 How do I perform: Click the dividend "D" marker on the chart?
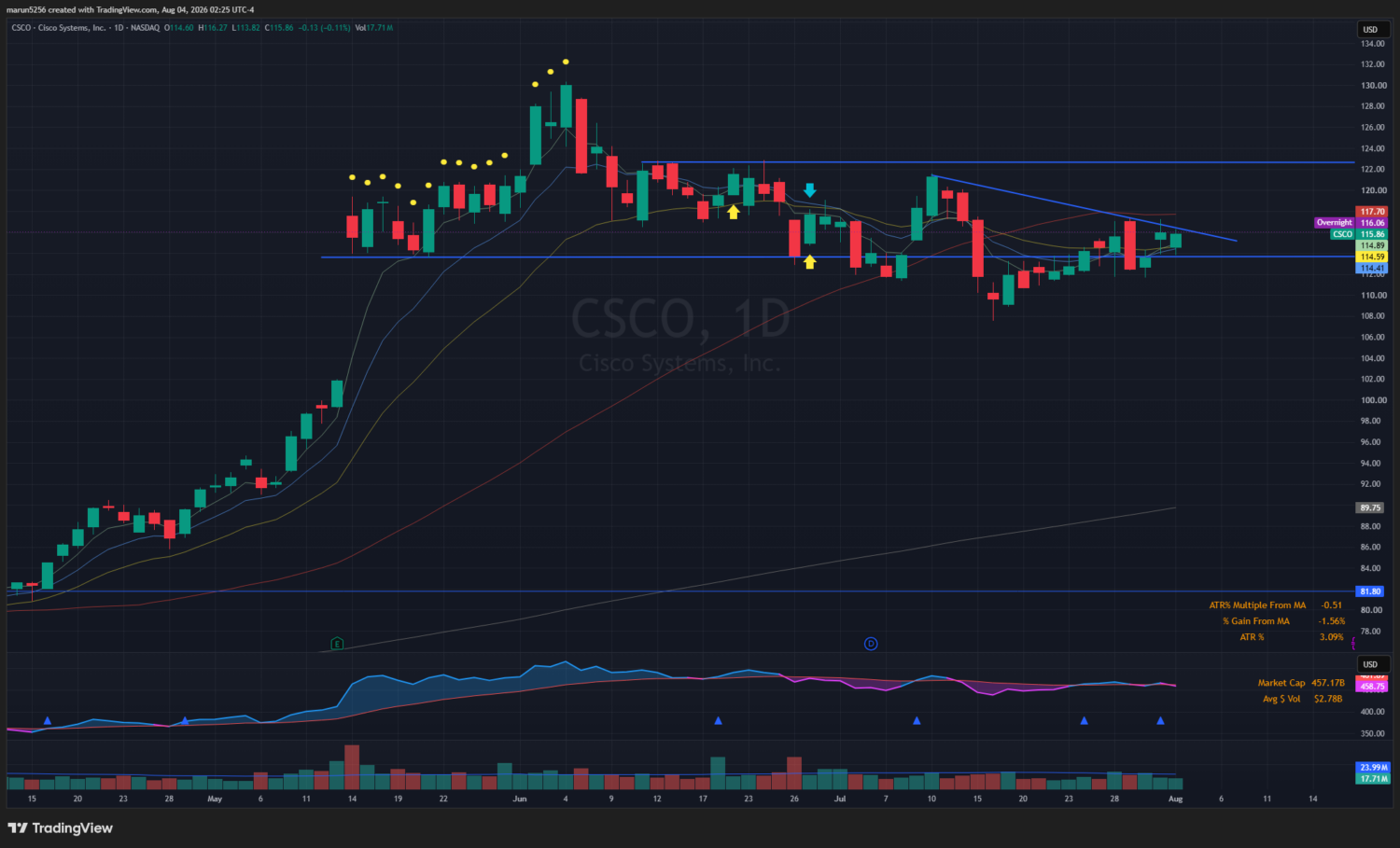point(871,644)
